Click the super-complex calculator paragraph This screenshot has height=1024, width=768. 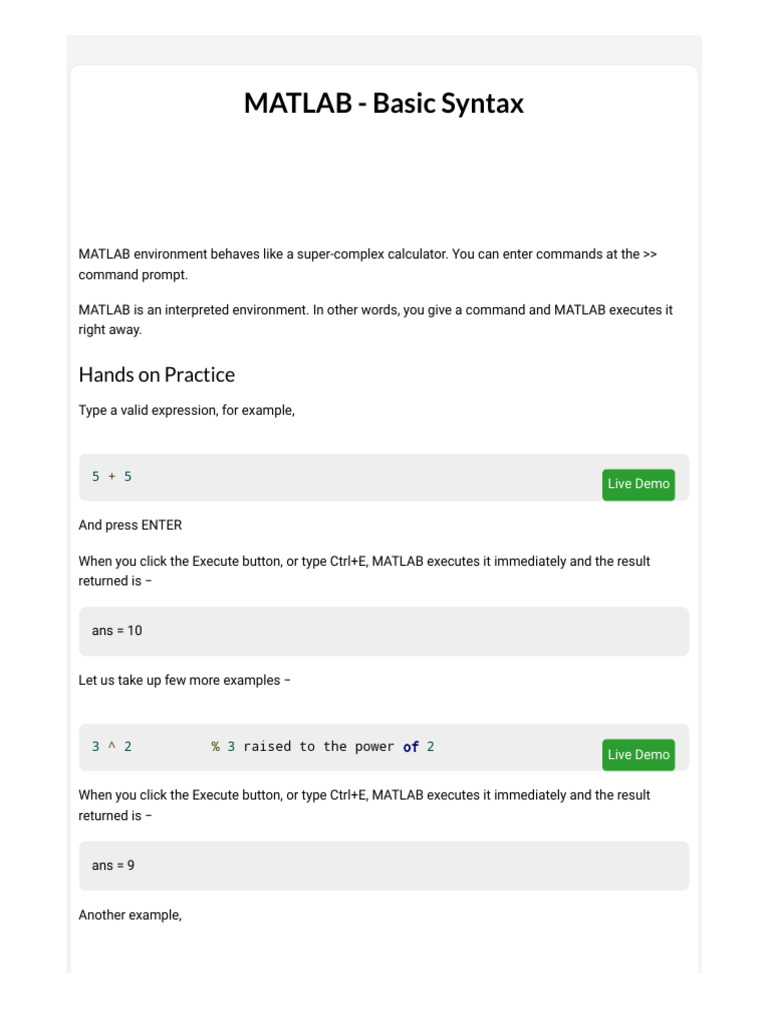360,255
